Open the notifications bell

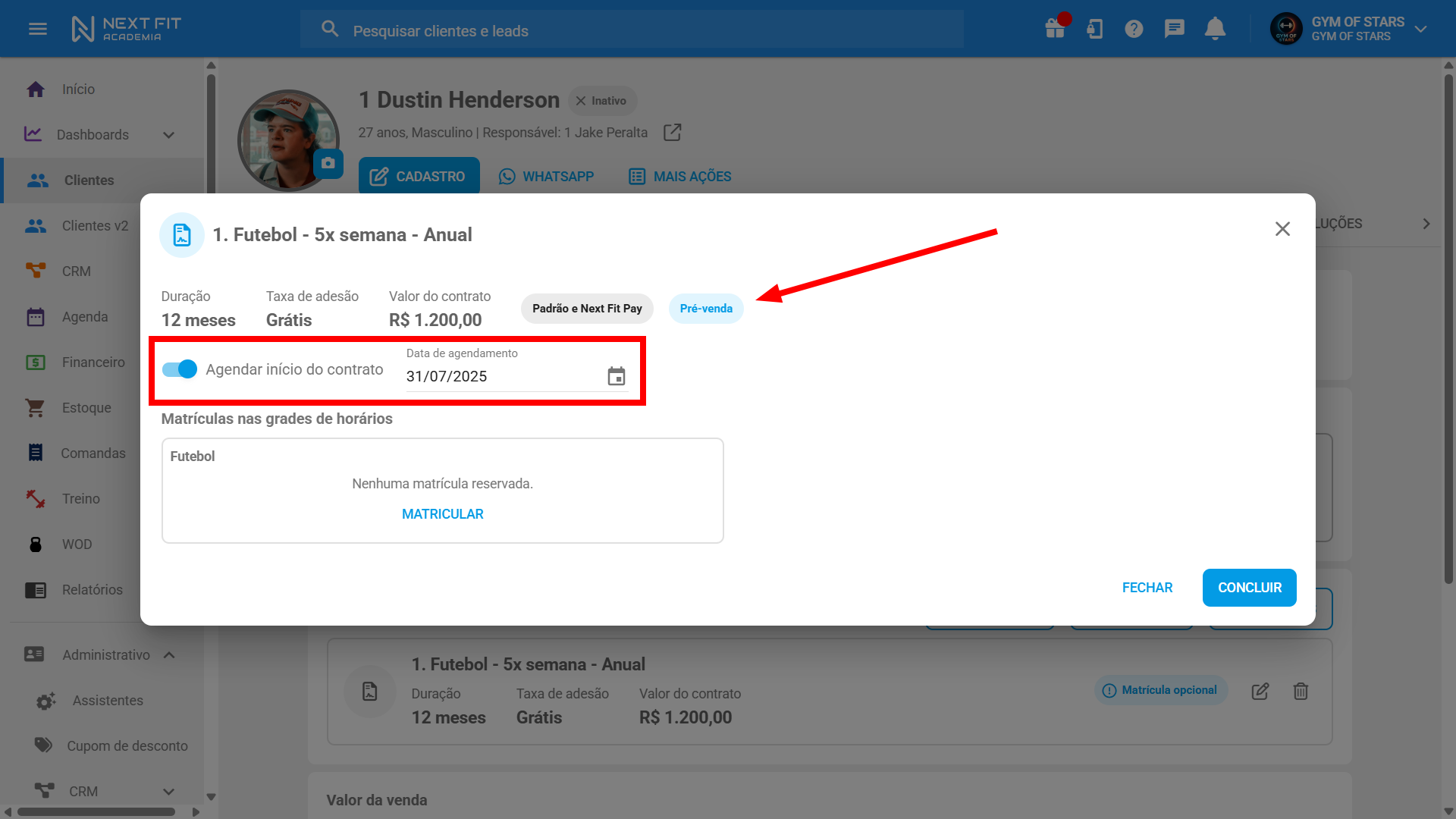tap(1215, 29)
